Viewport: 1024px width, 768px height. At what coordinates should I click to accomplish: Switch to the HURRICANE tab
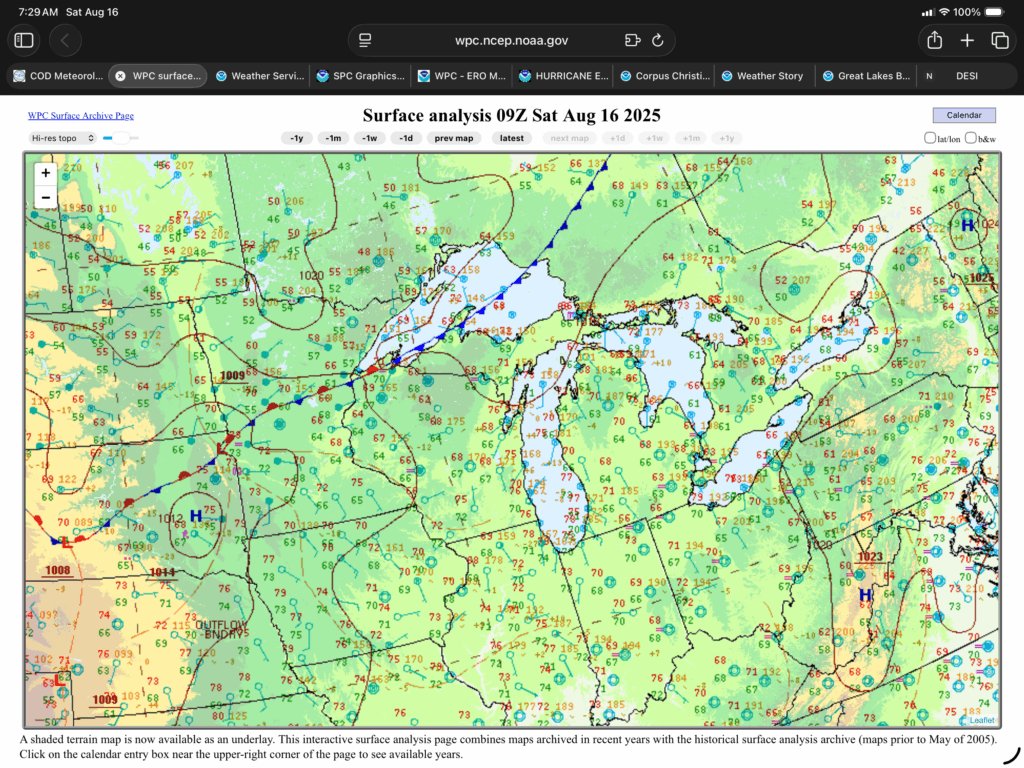click(562, 76)
